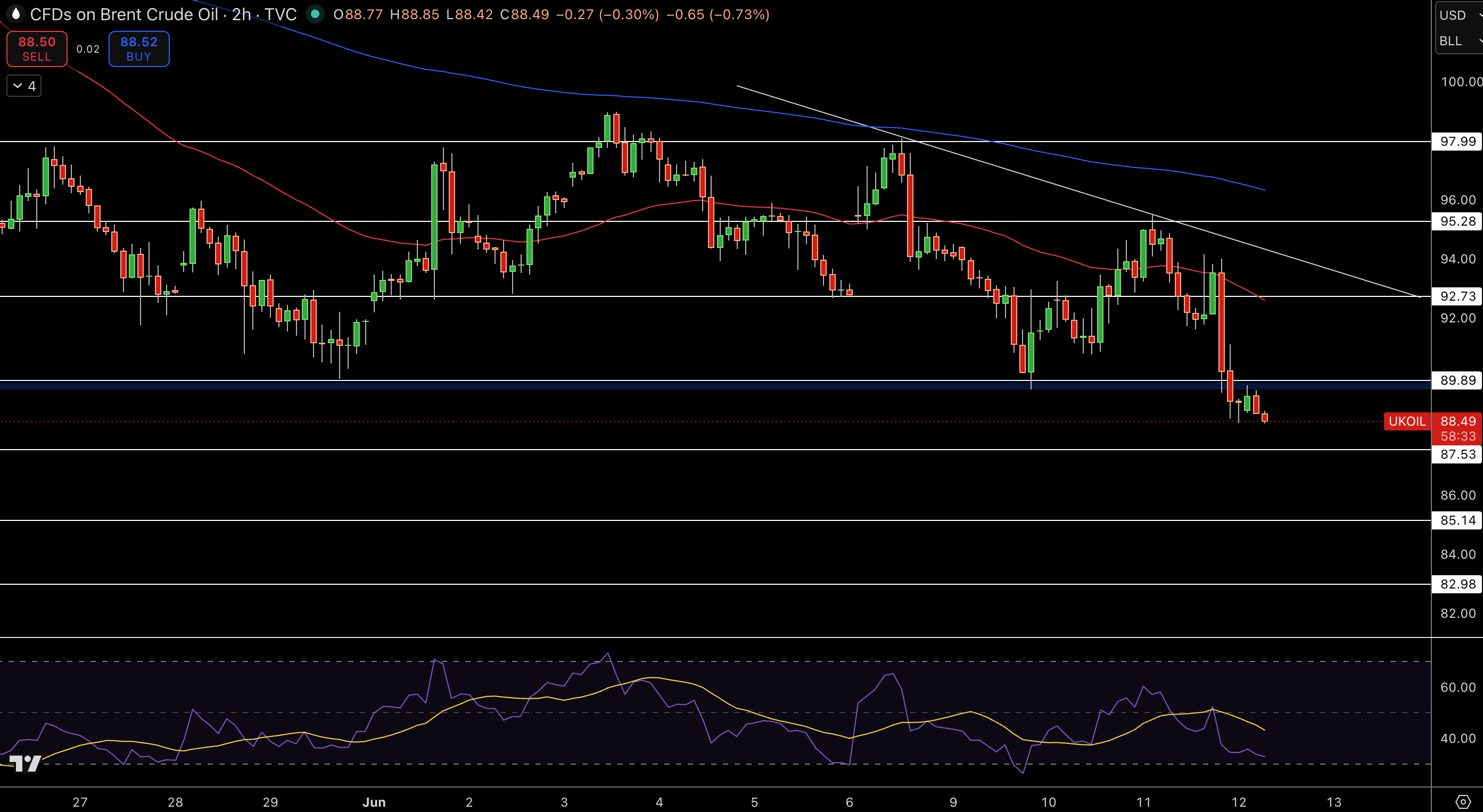Open the USD currency dropdown
The height and width of the screenshot is (812, 1483).
(x=1460, y=15)
